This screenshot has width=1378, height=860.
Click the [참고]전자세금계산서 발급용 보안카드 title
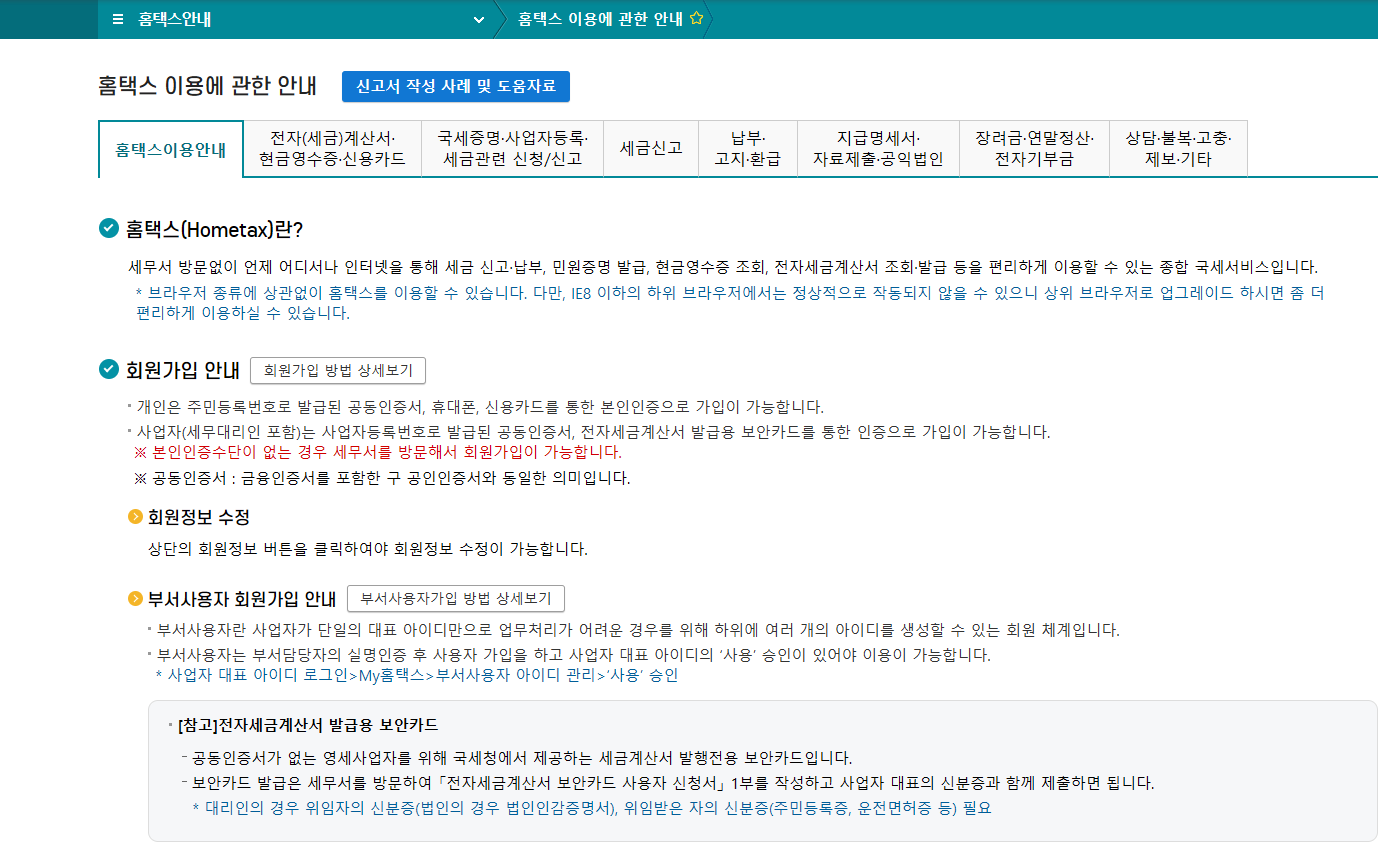308,724
